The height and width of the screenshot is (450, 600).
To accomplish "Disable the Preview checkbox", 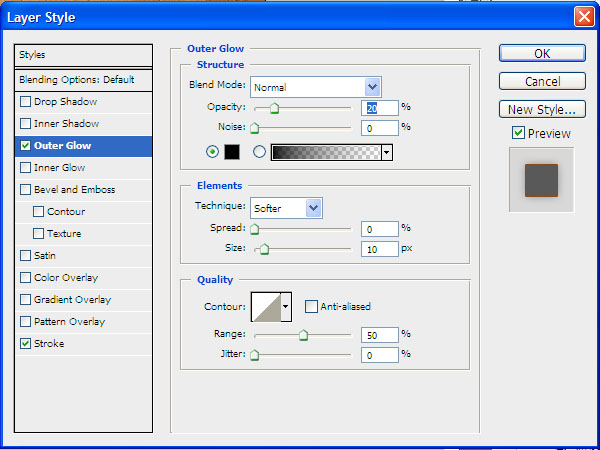I will pyautogui.click(x=517, y=133).
